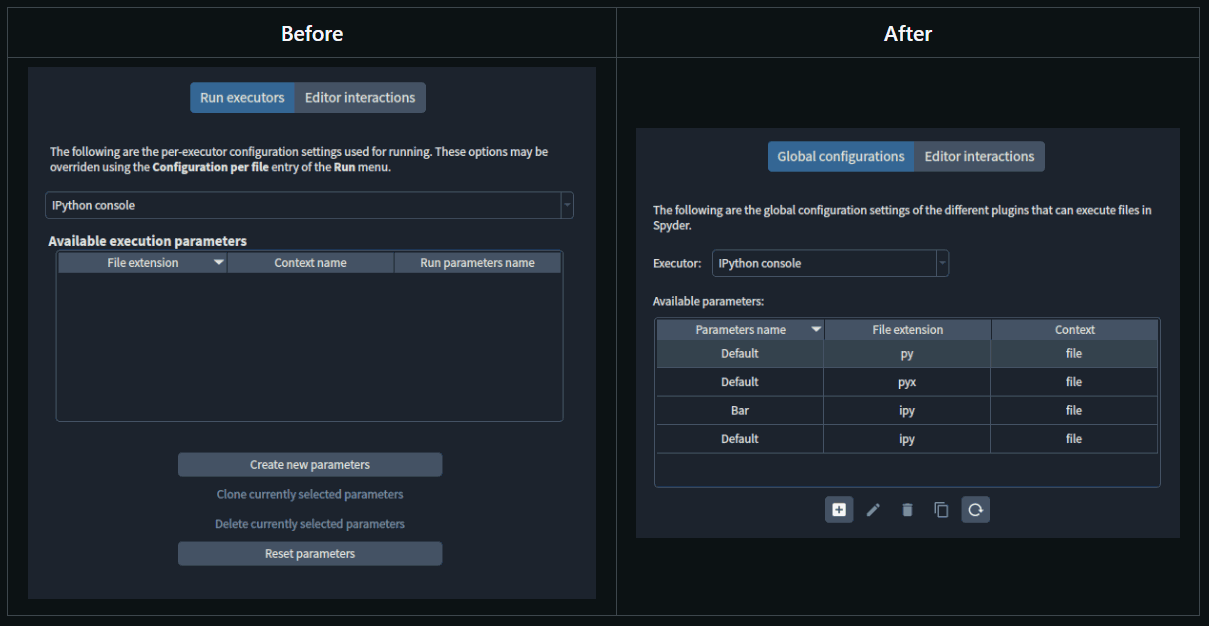Click the circular reset icon
The width and height of the screenshot is (1209, 626).
click(x=975, y=509)
